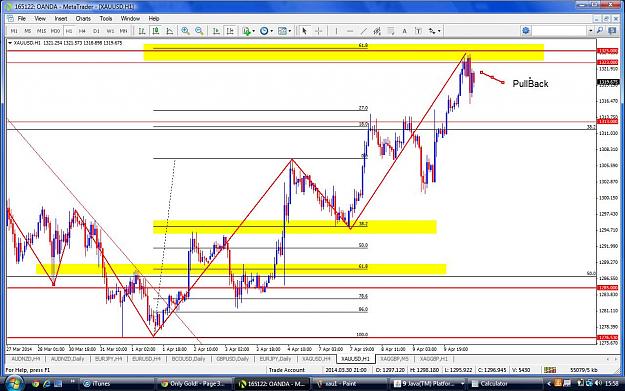Toggle chart auto scroll icon
The height and width of the screenshot is (391, 625).
point(216,31)
